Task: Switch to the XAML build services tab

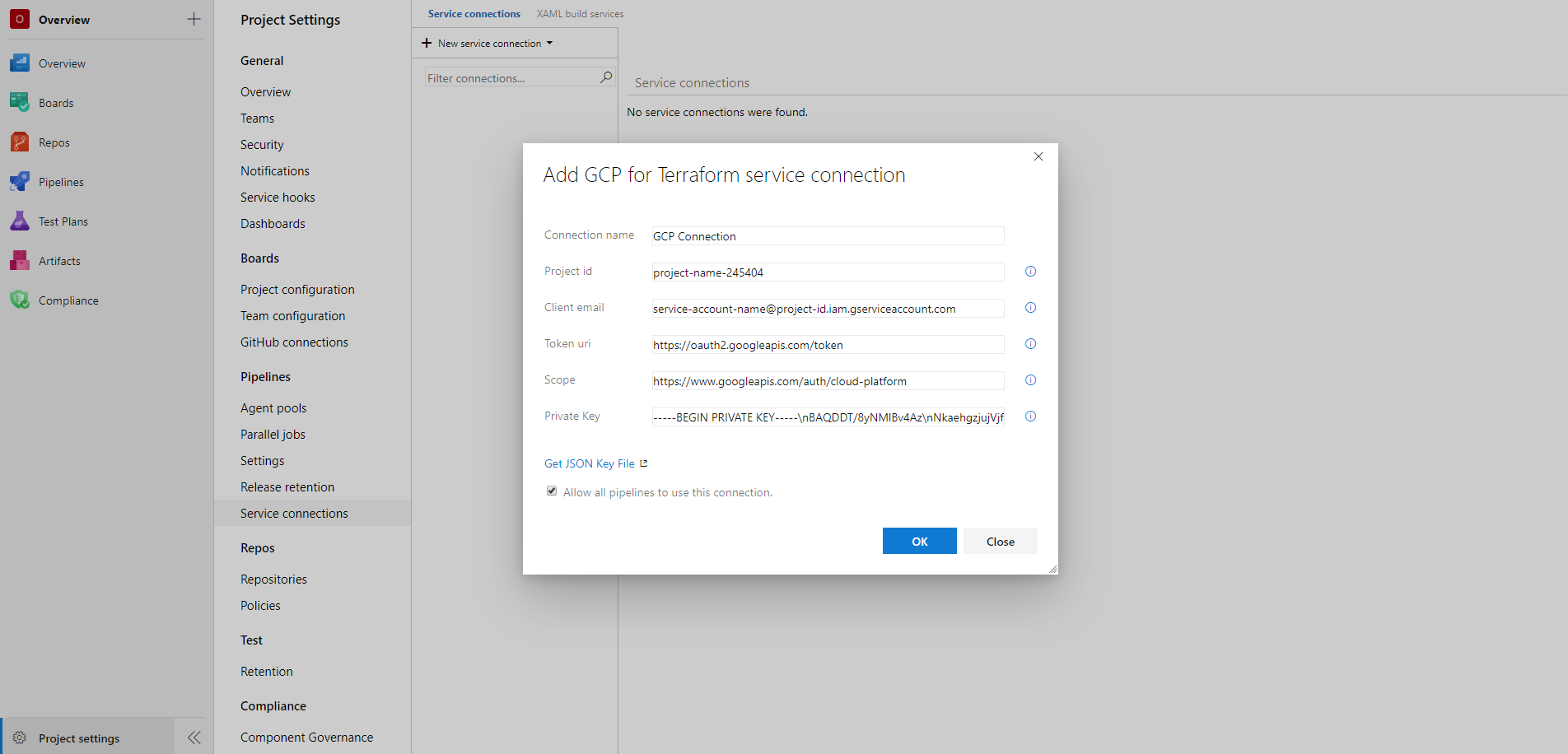Action: 580,13
